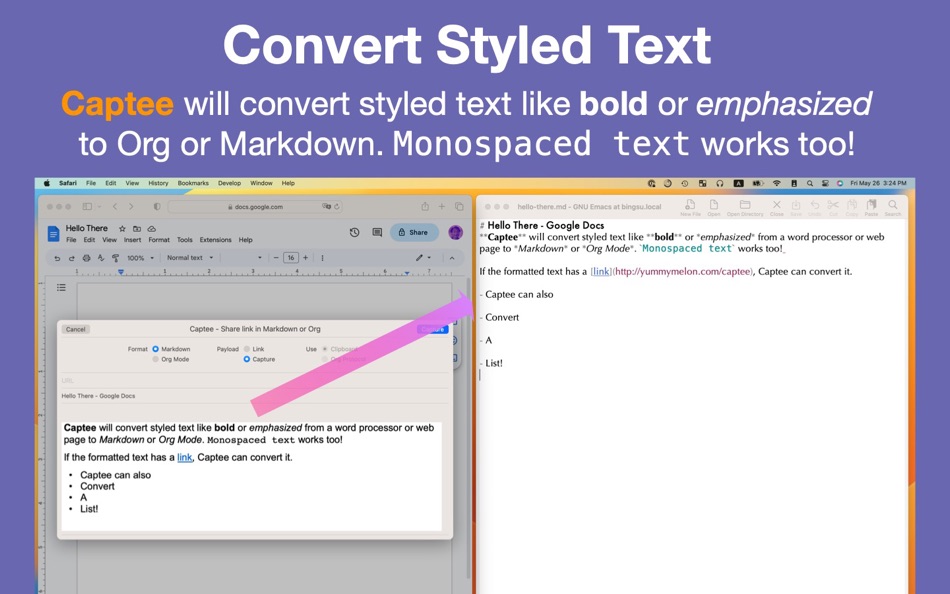This screenshot has width=950, height=594.
Task: Open Safari History menu
Action: (x=158, y=183)
